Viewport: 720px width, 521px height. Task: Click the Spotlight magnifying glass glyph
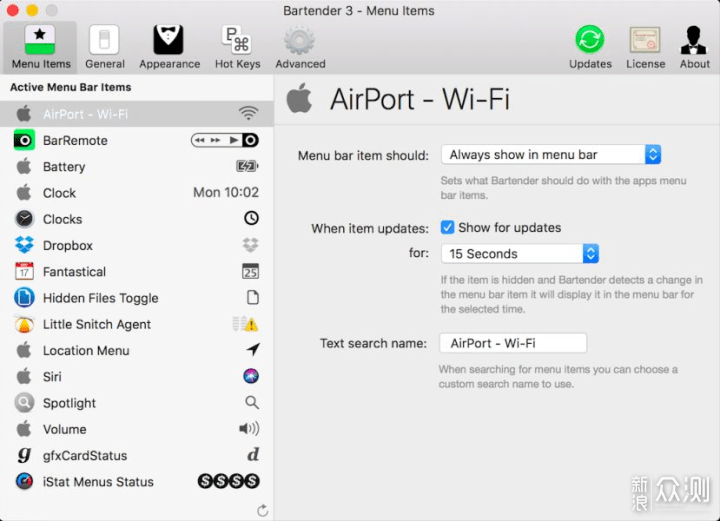[252, 403]
